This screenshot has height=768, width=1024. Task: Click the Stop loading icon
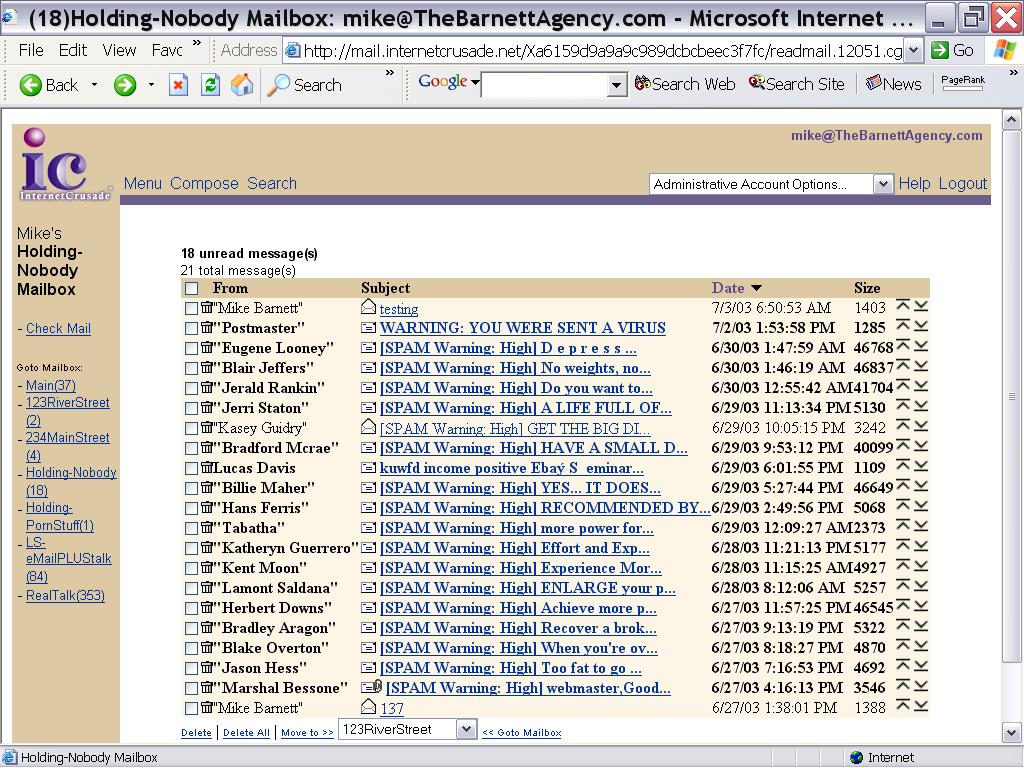[x=178, y=85]
